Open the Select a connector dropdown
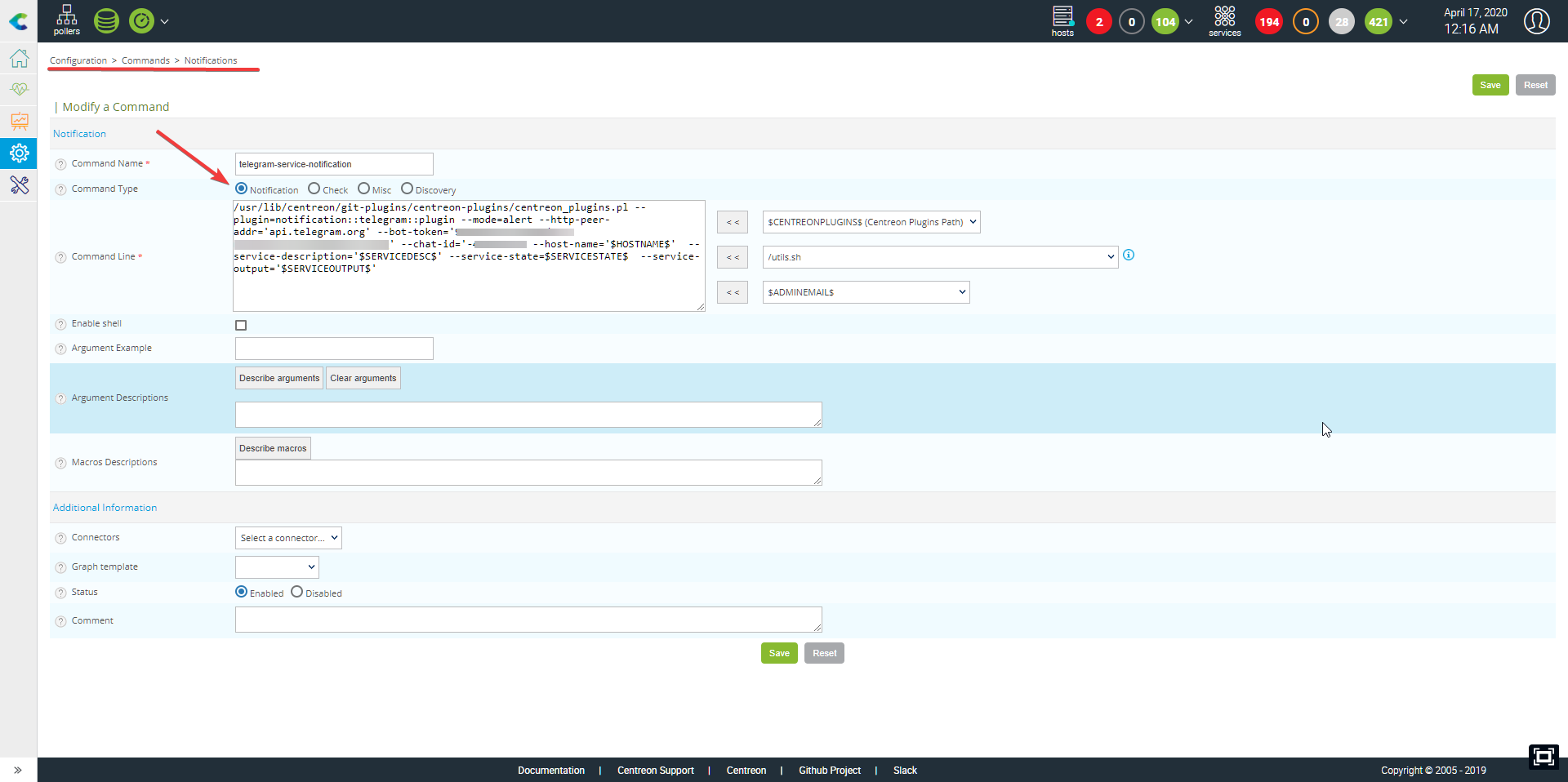This screenshot has width=1568, height=782. [288, 538]
